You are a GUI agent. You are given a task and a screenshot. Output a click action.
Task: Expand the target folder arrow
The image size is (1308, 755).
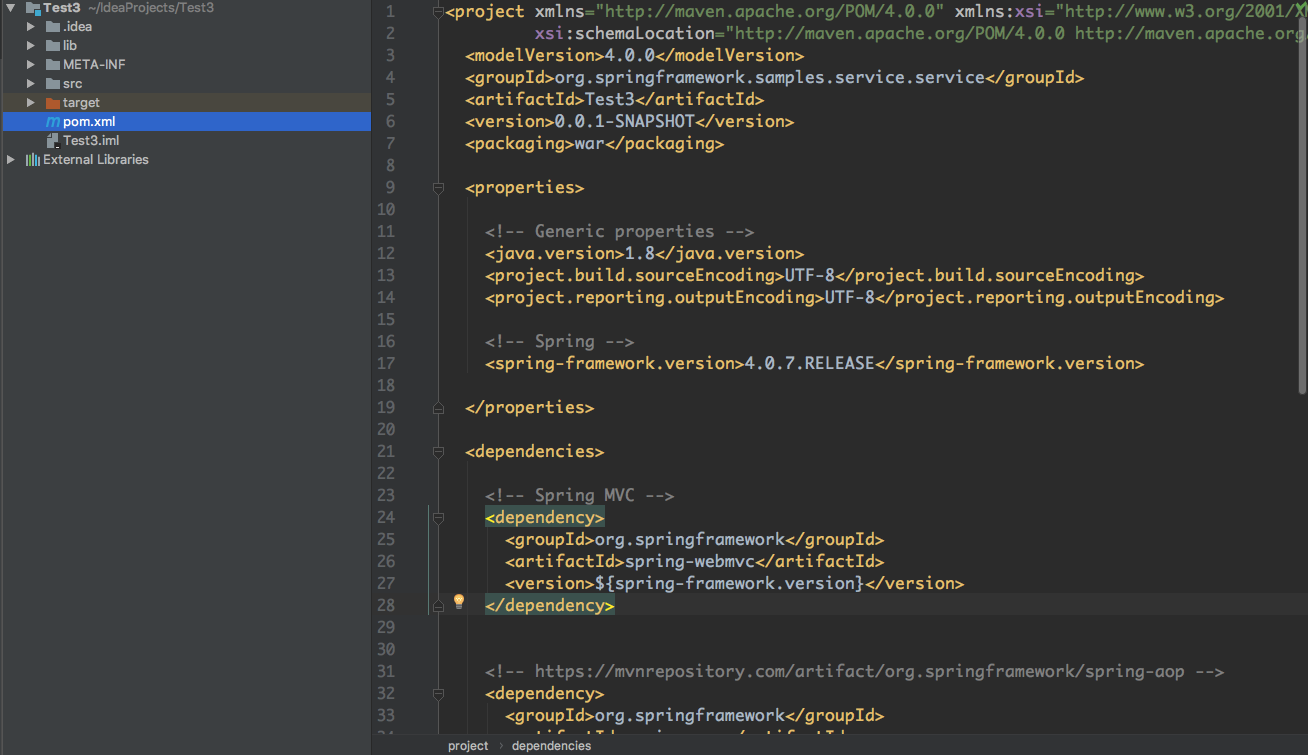point(31,102)
